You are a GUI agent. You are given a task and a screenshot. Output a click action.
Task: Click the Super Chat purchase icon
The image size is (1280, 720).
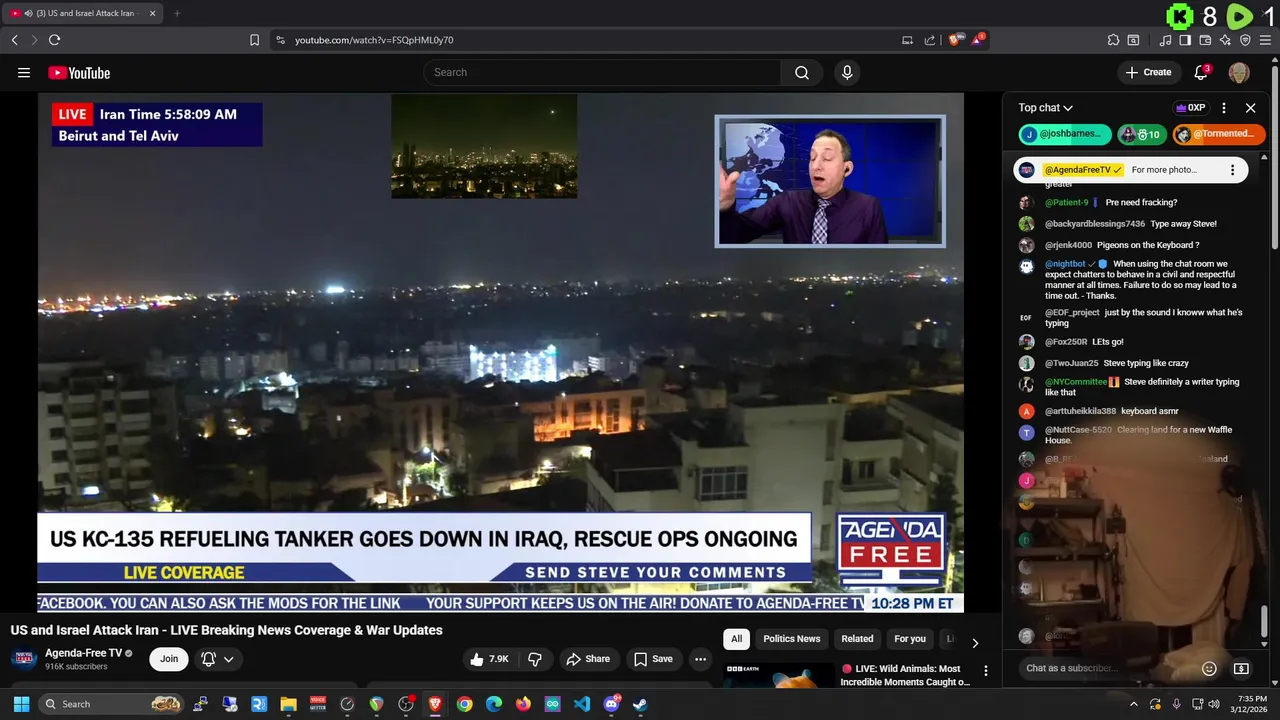pos(1241,668)
